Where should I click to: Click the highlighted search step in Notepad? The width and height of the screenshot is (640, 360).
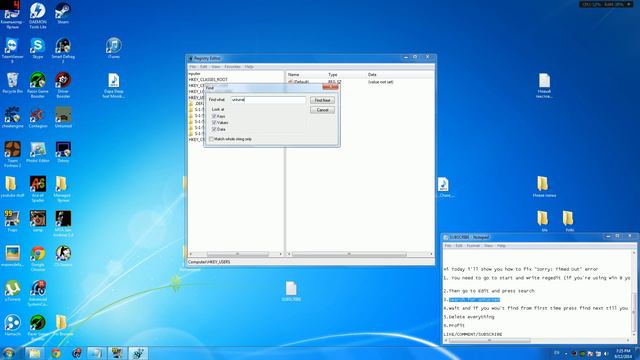474,300
